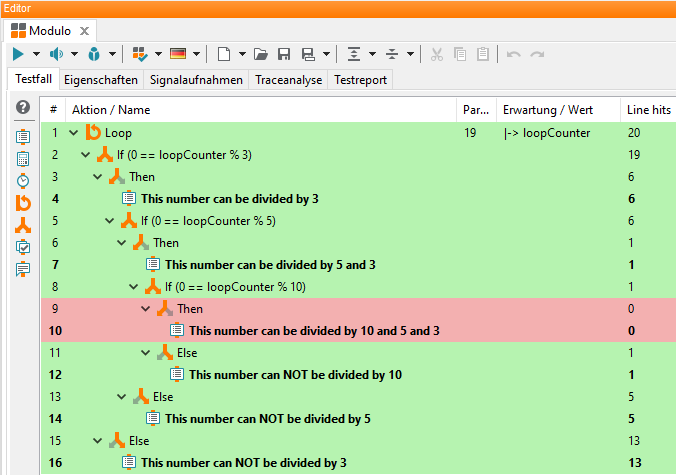Select 'divided by 10 and 5 and 3' row
Screen dimensions: 676x475
[x=359, y=331]
